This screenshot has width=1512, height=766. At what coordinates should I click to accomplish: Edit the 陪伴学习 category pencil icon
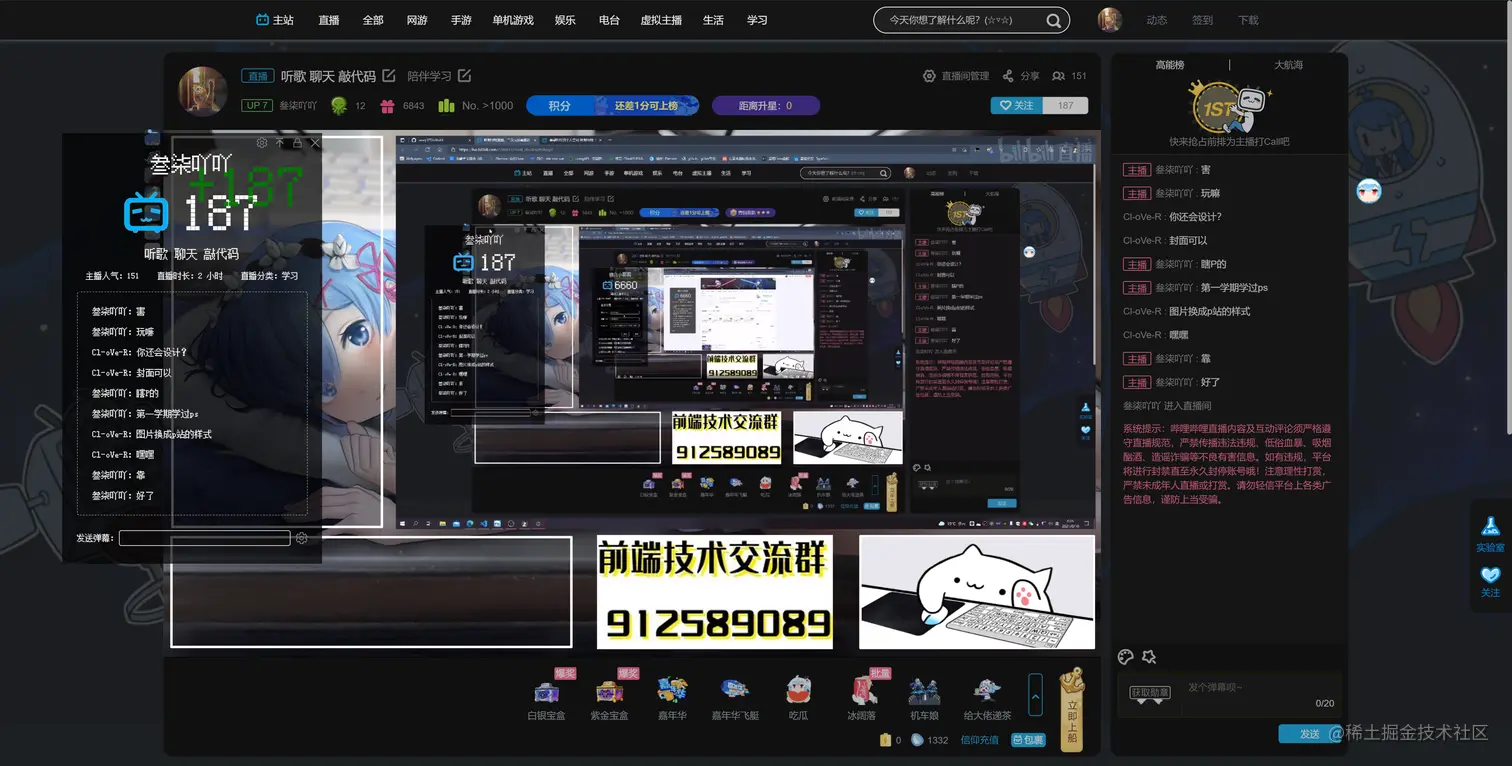click(x=464, y=76)
